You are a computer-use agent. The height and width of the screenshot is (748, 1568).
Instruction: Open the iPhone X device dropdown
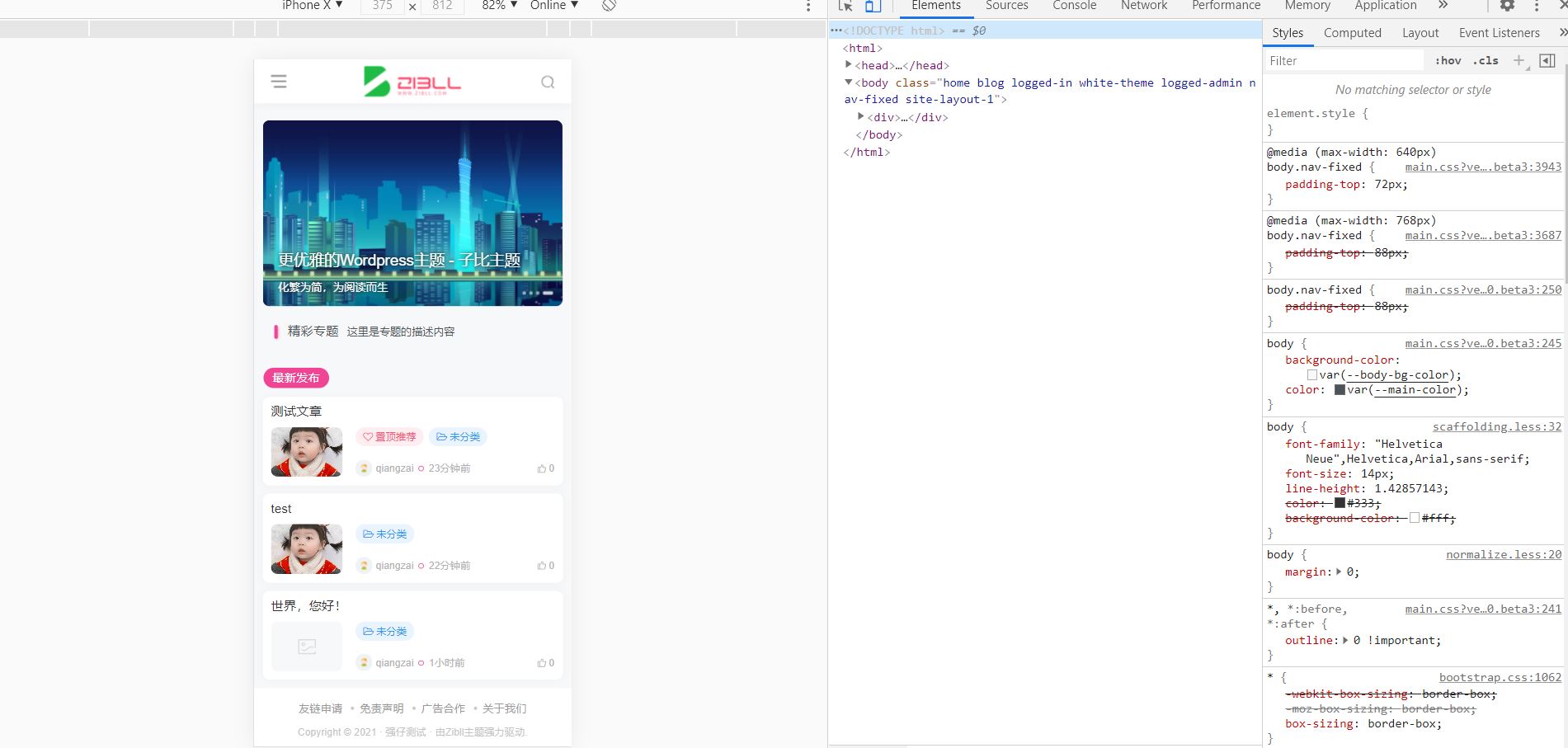[x=312, y=6]
